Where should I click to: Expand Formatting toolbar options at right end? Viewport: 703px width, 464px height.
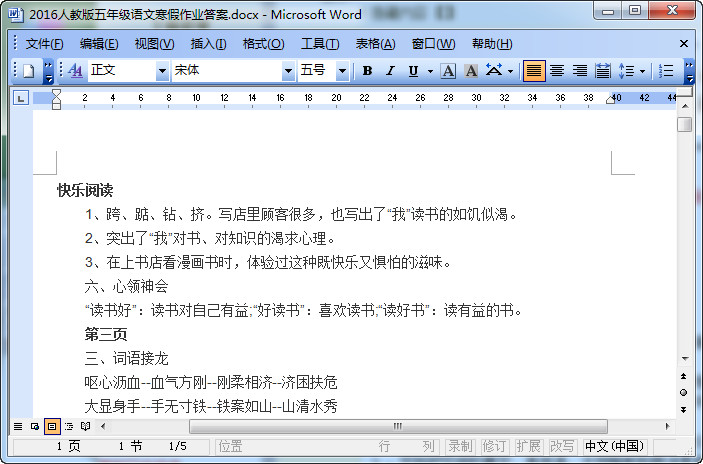click(690, 72)
